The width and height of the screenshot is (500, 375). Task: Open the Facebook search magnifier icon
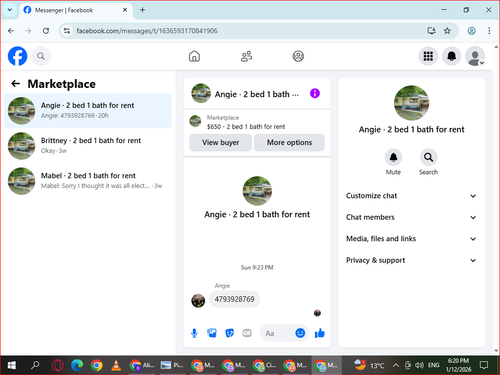(41, 56)
